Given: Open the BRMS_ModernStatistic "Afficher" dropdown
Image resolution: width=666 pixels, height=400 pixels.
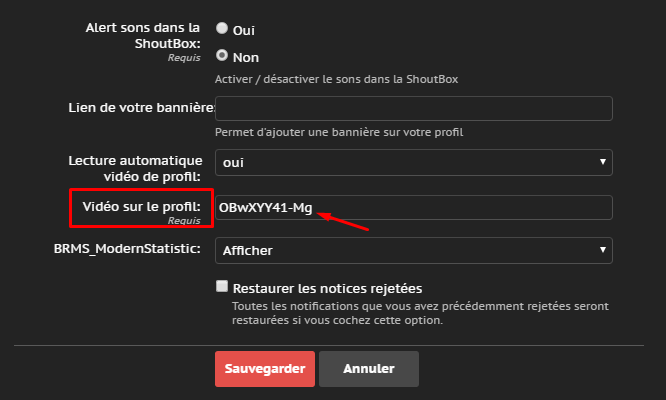Looking at the screenshot, I should coord(413,249).
